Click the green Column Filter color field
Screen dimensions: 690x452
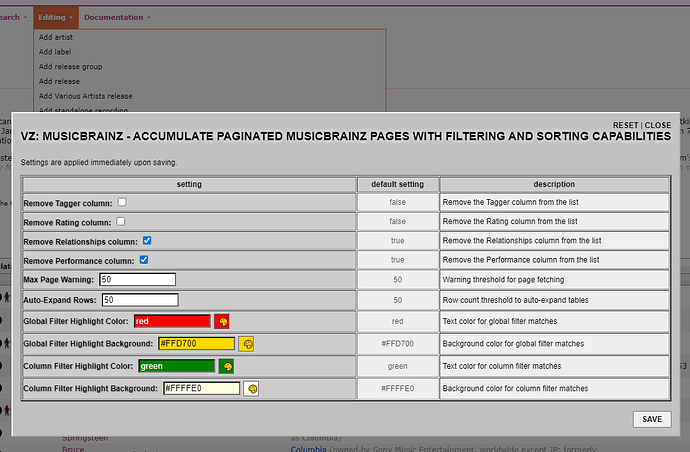tap(176, 367)
